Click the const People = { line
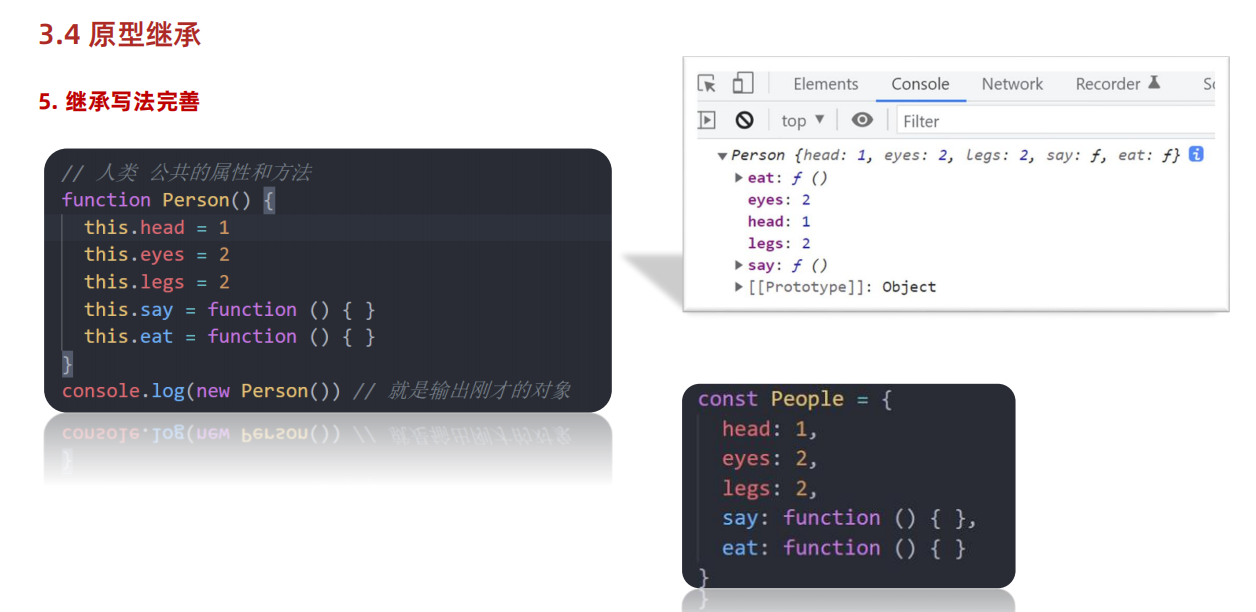Viewport: 1256px width, 612px height. click(x=795, y=399)
